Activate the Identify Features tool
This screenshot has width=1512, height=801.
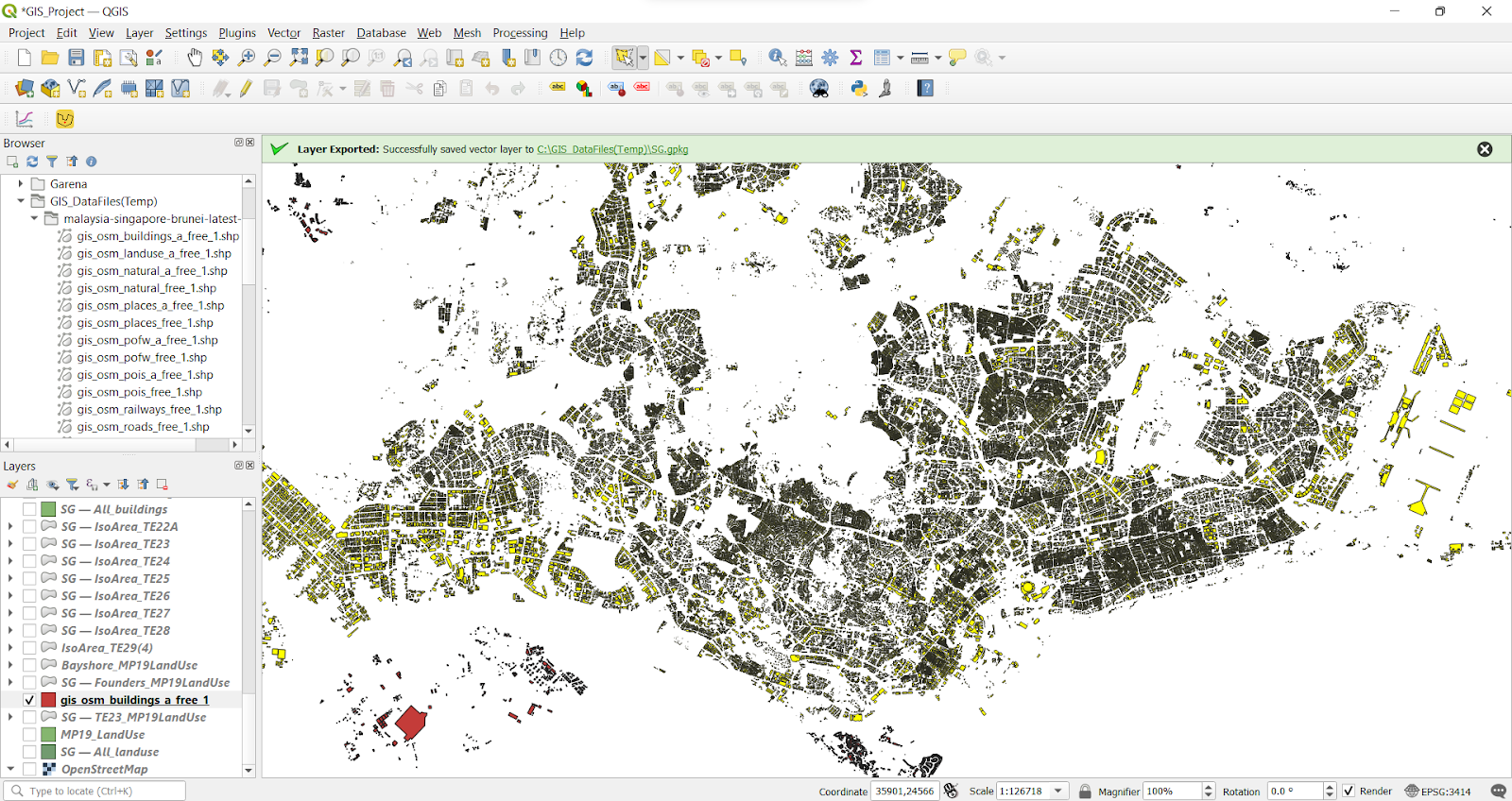click(x=777, y=59)
